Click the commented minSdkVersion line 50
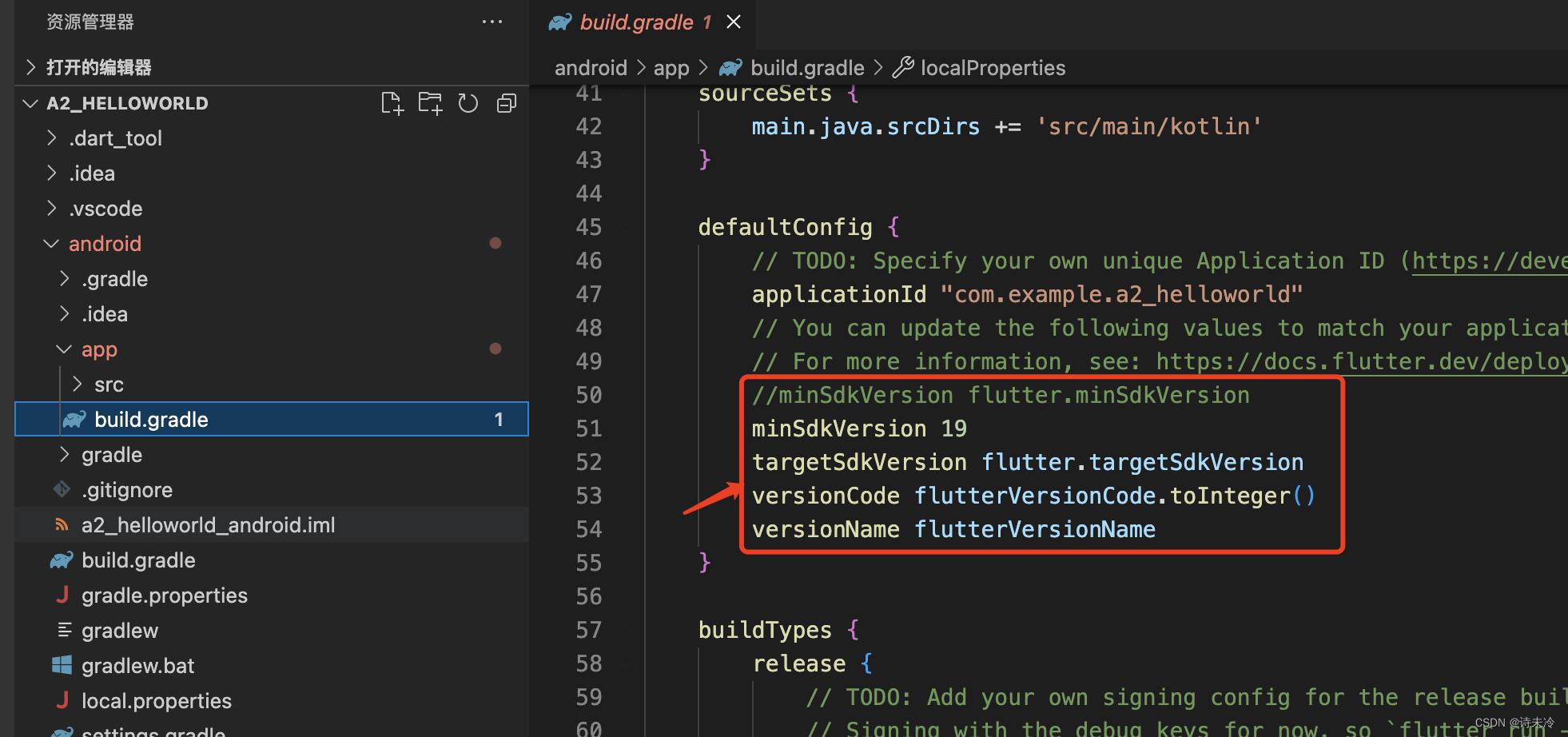Screen dimensions: 1568x737 (1001, 396)
